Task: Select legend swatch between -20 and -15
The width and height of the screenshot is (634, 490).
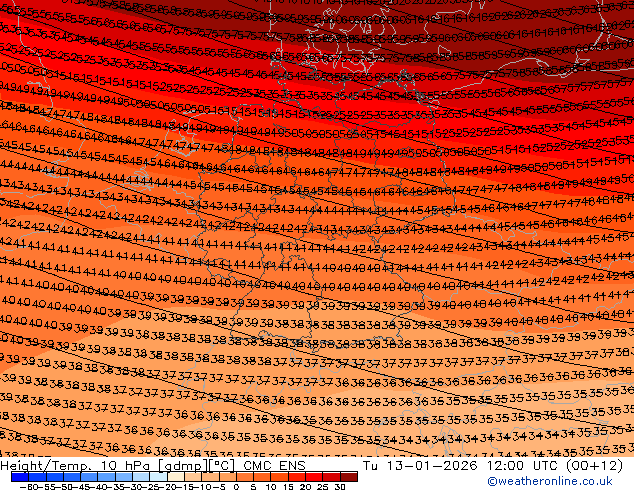Action: click(176, 477)
